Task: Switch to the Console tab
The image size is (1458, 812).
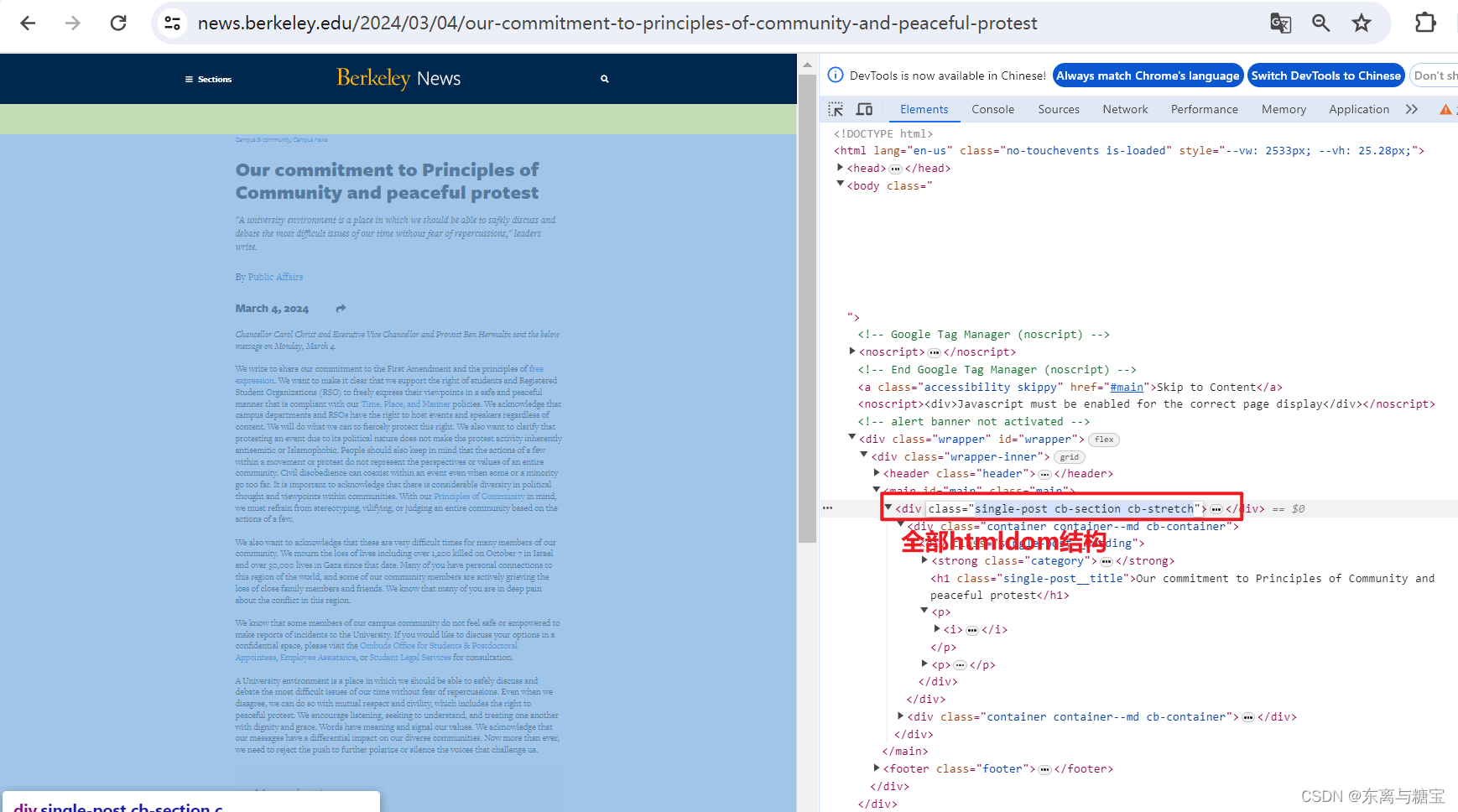Action: click(x=992, y=109)
